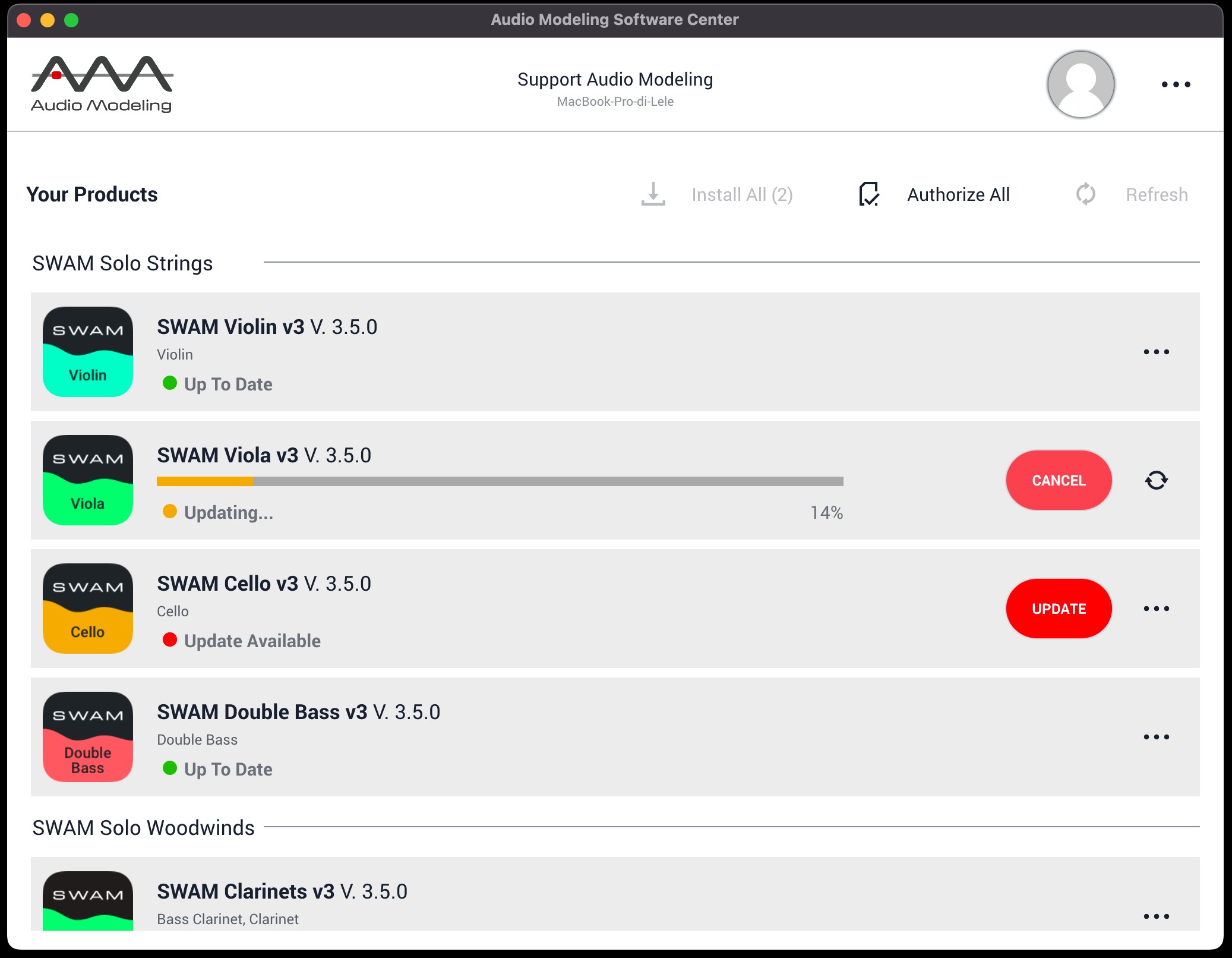Viewport: 1232px width, 958px height.
Task: Click the Viola update progress bar
Action: [x=500, y=481]
